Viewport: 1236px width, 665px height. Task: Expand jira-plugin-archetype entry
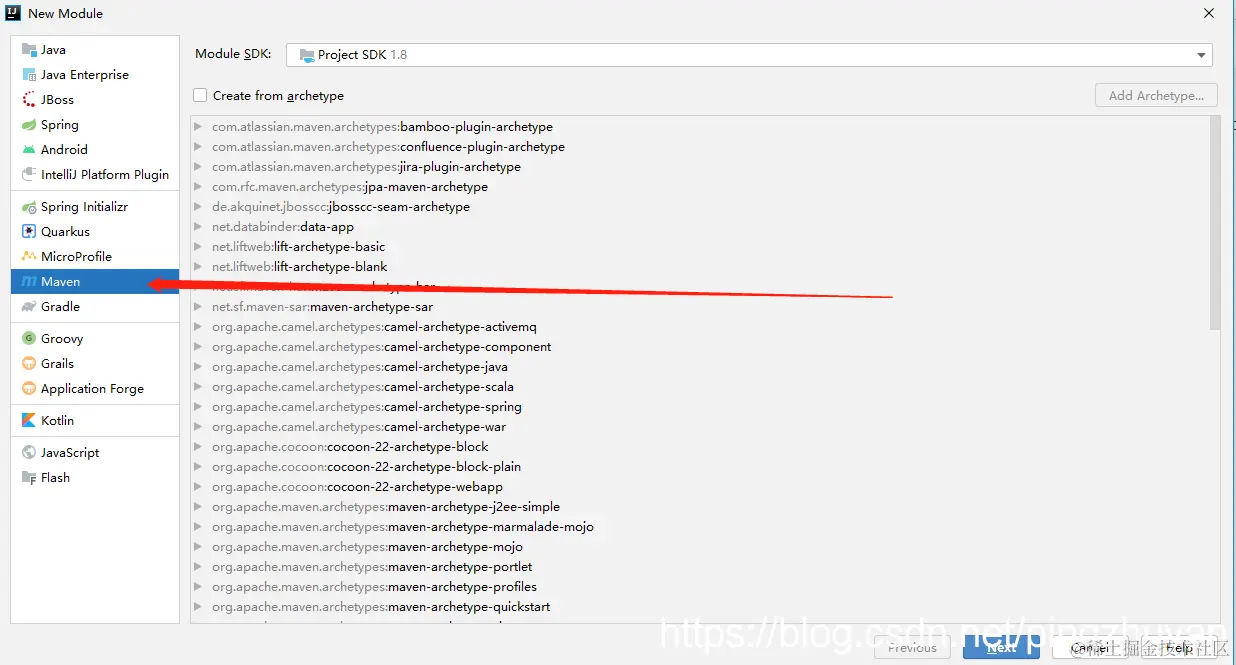[x=199, y=167]
